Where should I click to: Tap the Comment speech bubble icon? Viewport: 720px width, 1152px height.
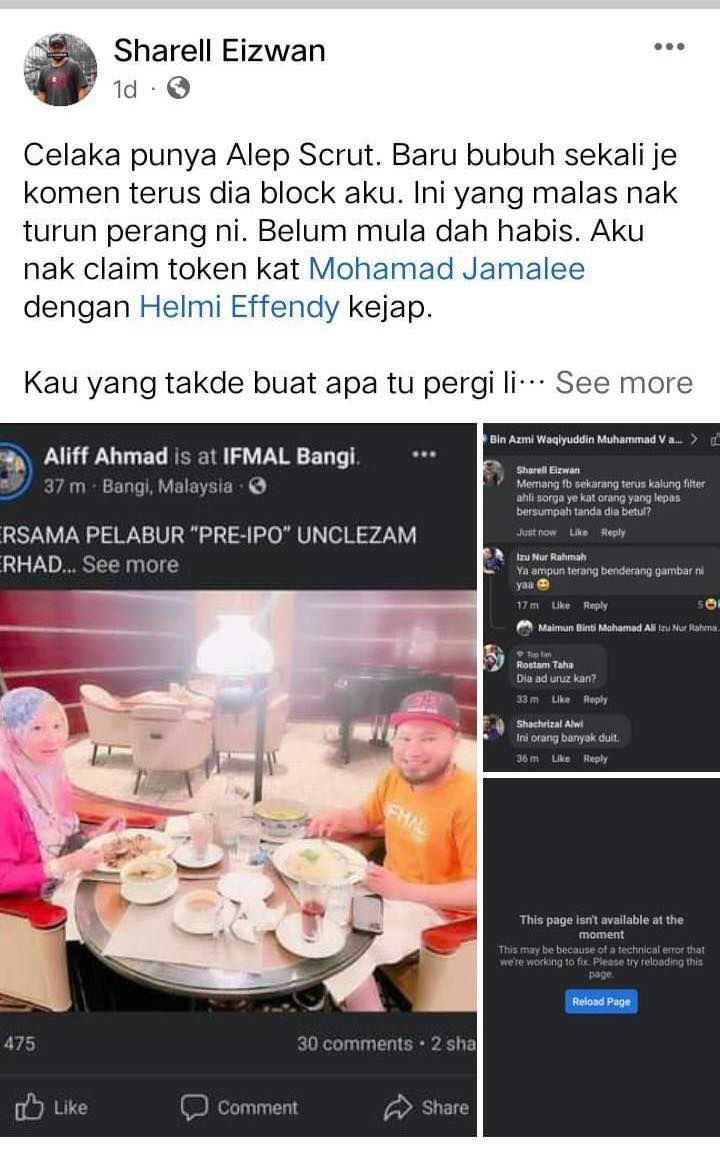tap(194, 1106)
